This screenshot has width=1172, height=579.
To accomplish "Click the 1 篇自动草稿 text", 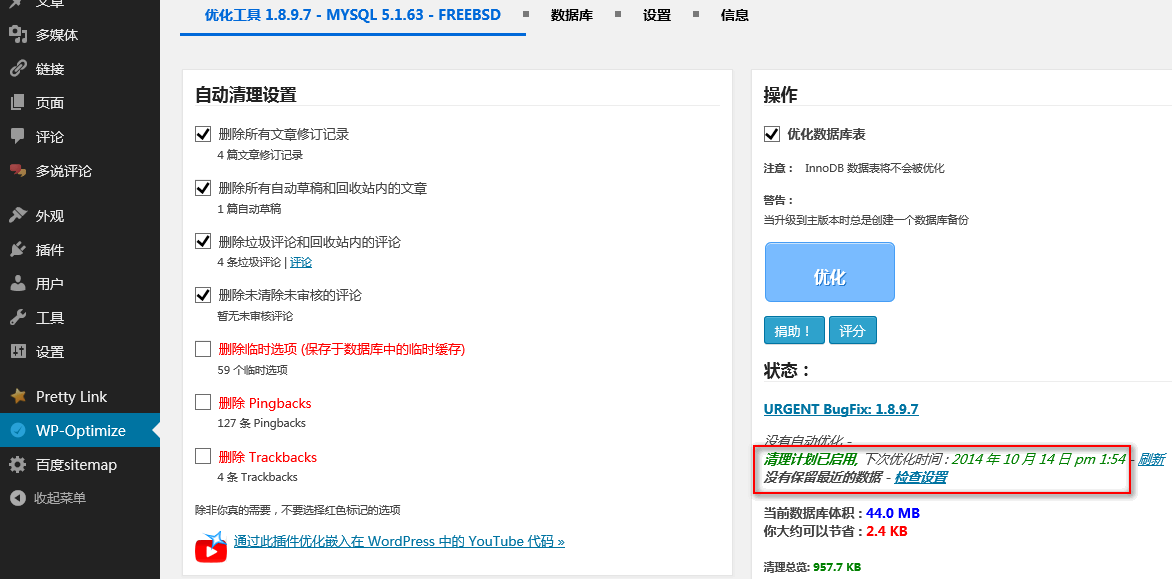I will click(250, 208).
